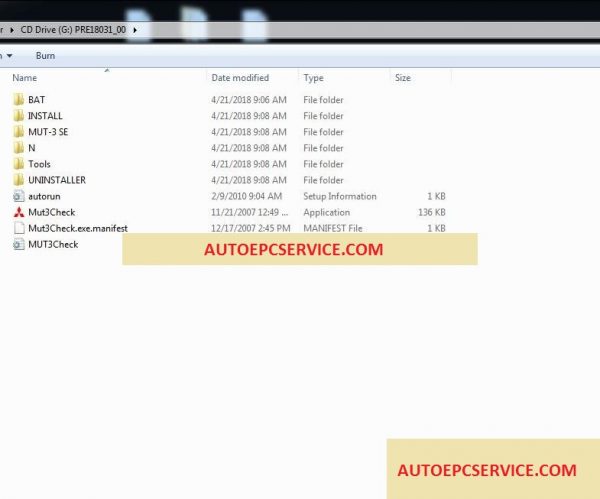Select the BAT folder name
The image size is (600, 499).
point(37,100)
